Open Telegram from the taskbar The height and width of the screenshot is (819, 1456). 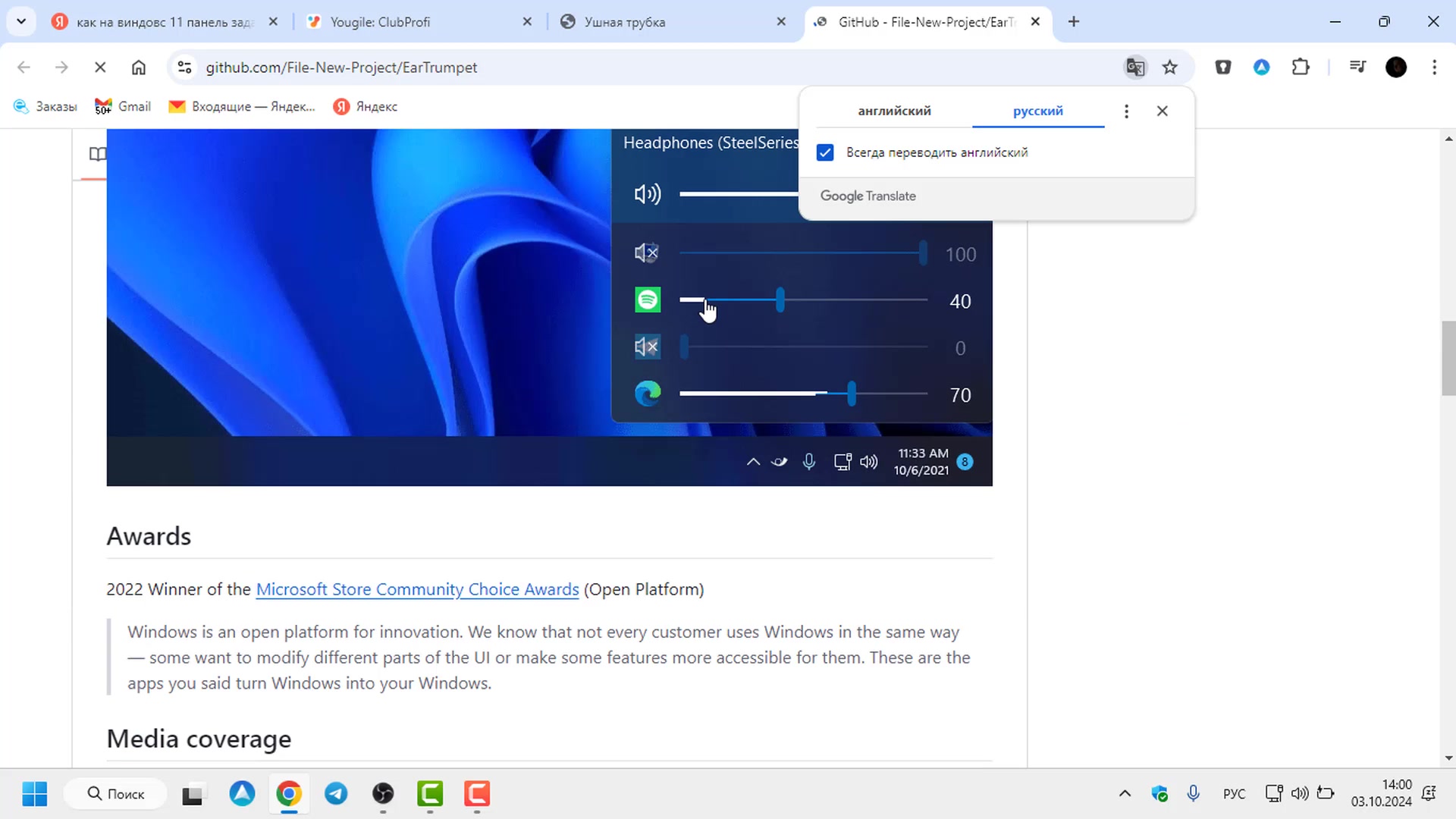click(336, 794)
